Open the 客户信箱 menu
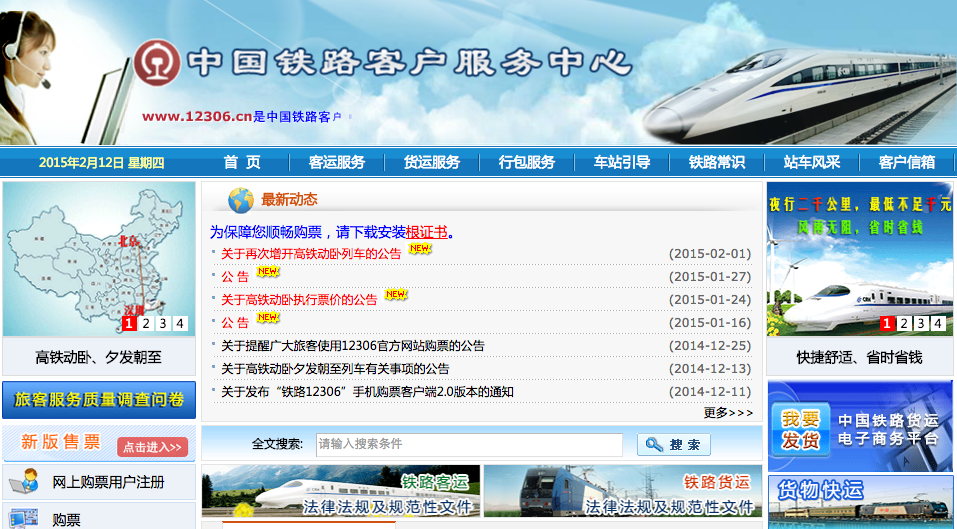The height and width of the screenshot is (529, 957). pos(907,162)
